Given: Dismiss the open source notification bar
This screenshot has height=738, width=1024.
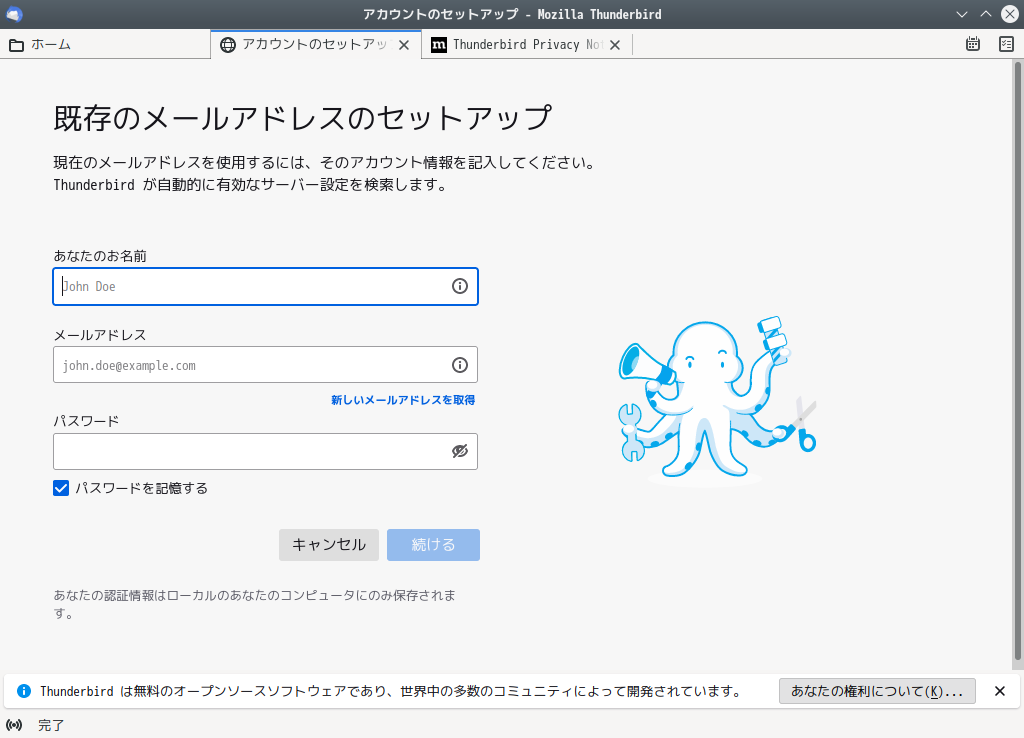Looking at the screenshot, I should click(x=999, y=691).
